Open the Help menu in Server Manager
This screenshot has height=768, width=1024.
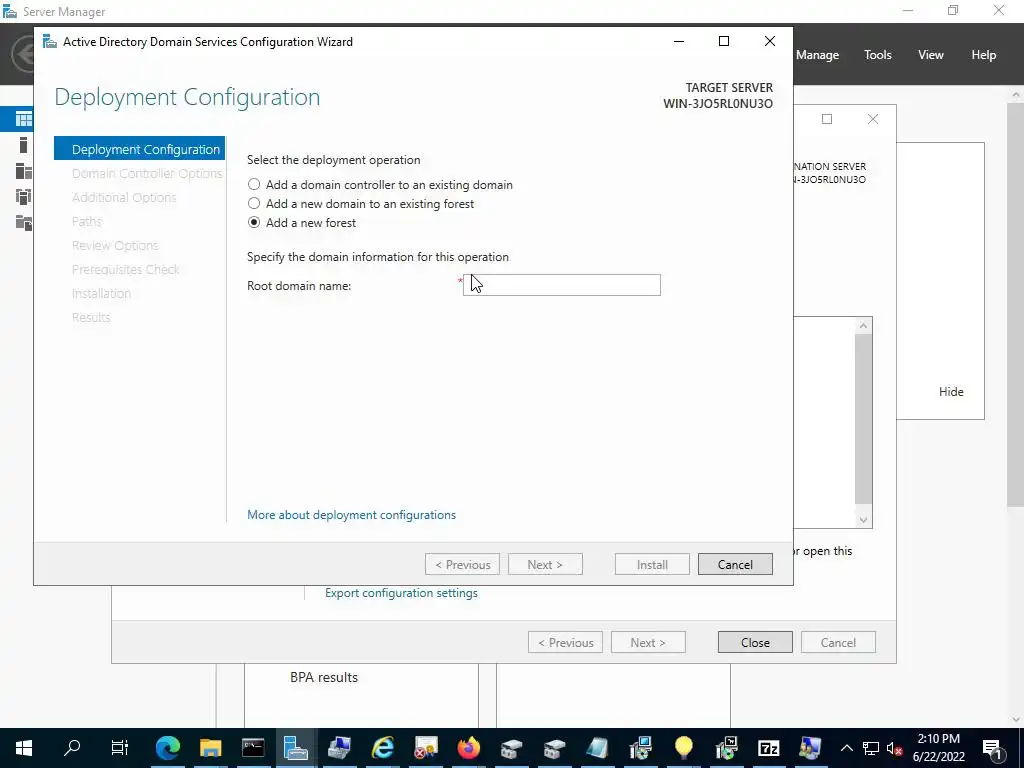[x=984, y=55]
